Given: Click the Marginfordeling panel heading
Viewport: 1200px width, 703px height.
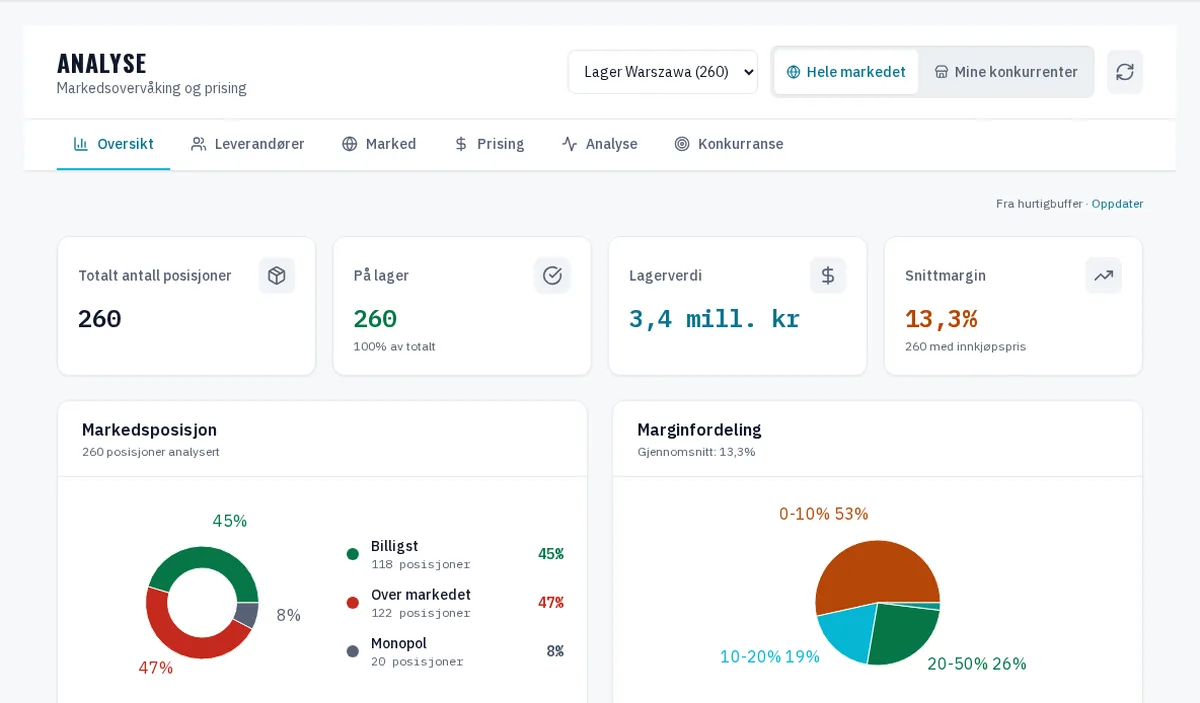Looking at the screenshot, I should pos(699,430).
